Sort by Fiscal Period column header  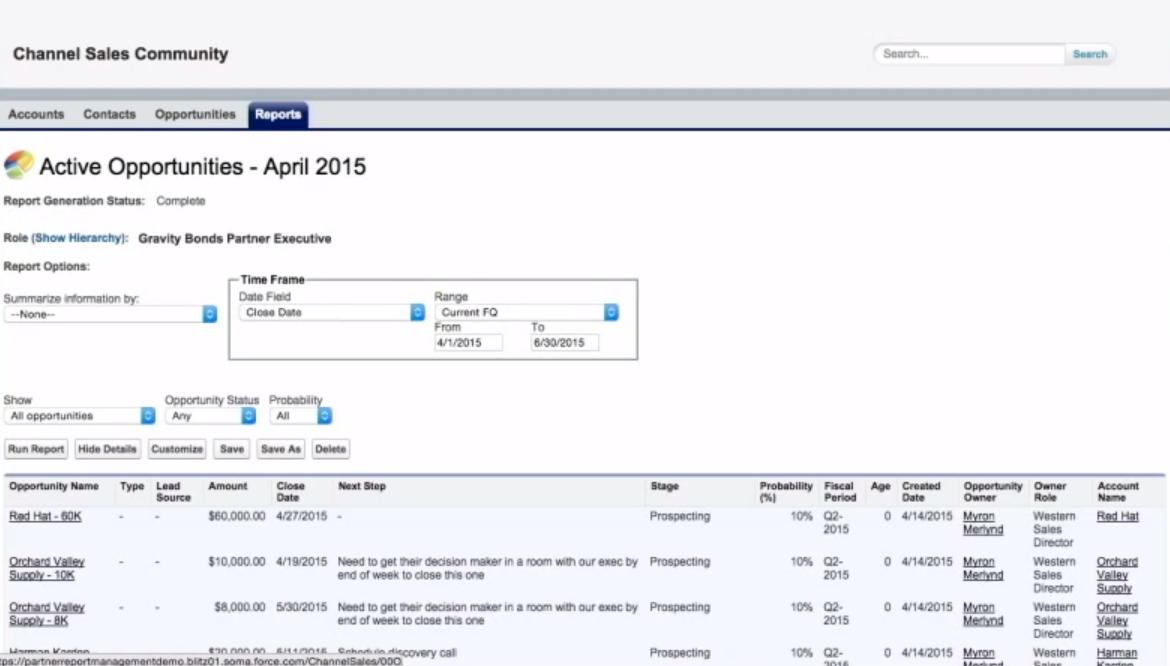840,491
